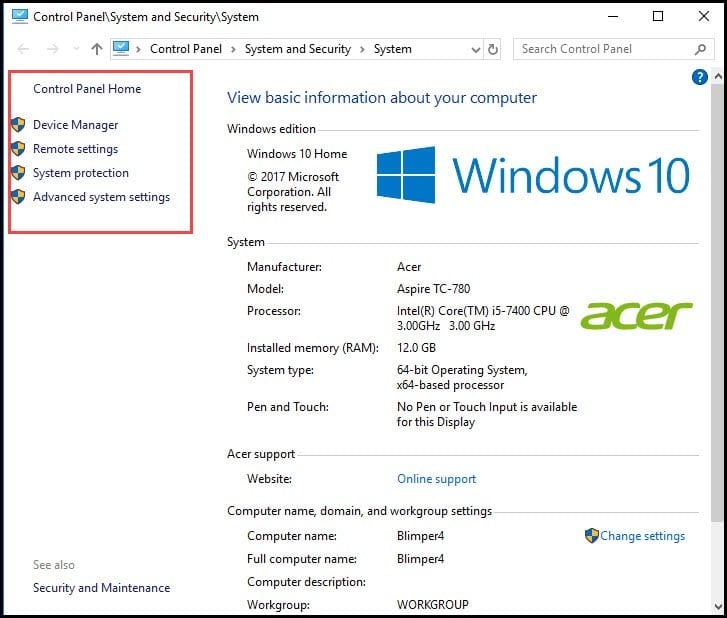The width and height of the screenshot is (727, 618).
Task: Open Advanced system settings link
Action: (102, 197)
